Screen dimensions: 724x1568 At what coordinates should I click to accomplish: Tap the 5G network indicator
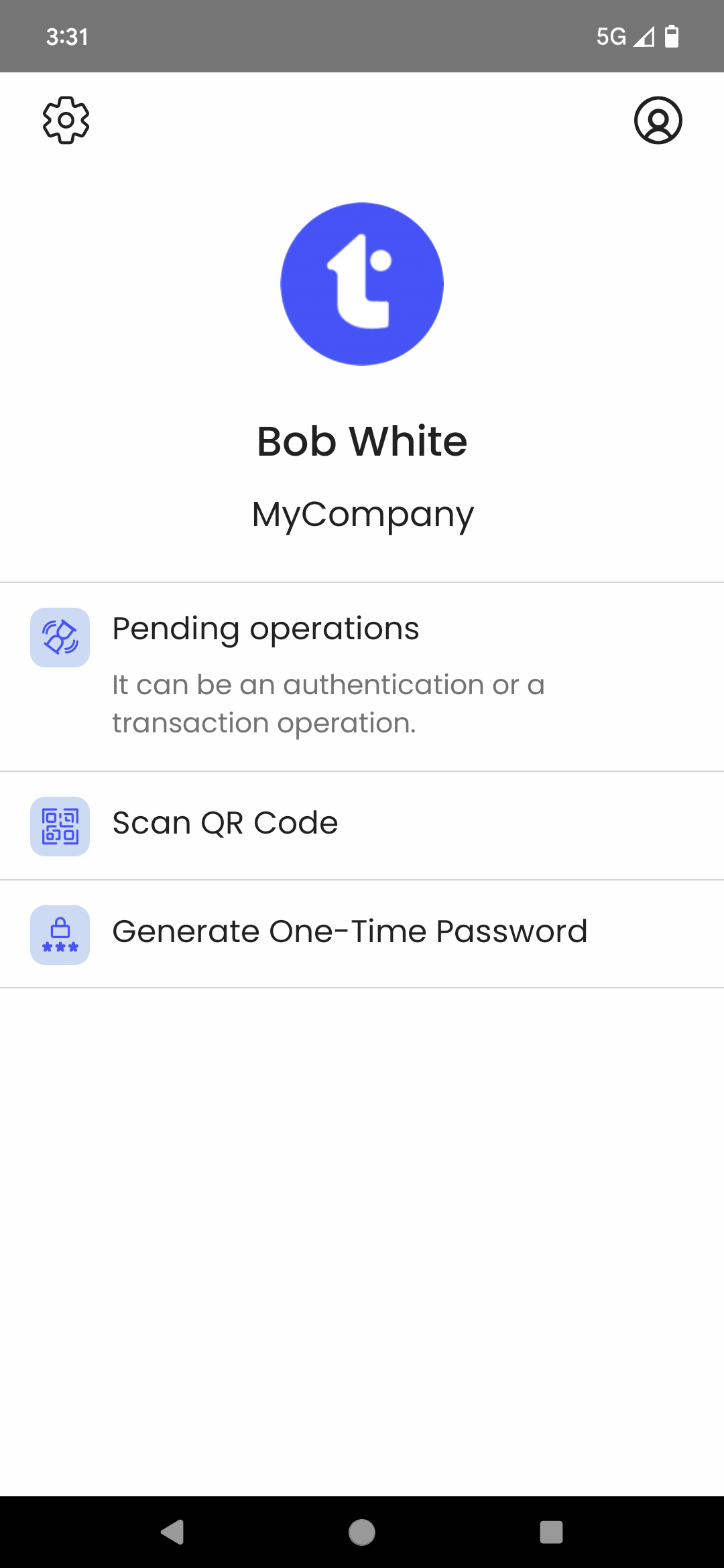[x=611, y=36]
